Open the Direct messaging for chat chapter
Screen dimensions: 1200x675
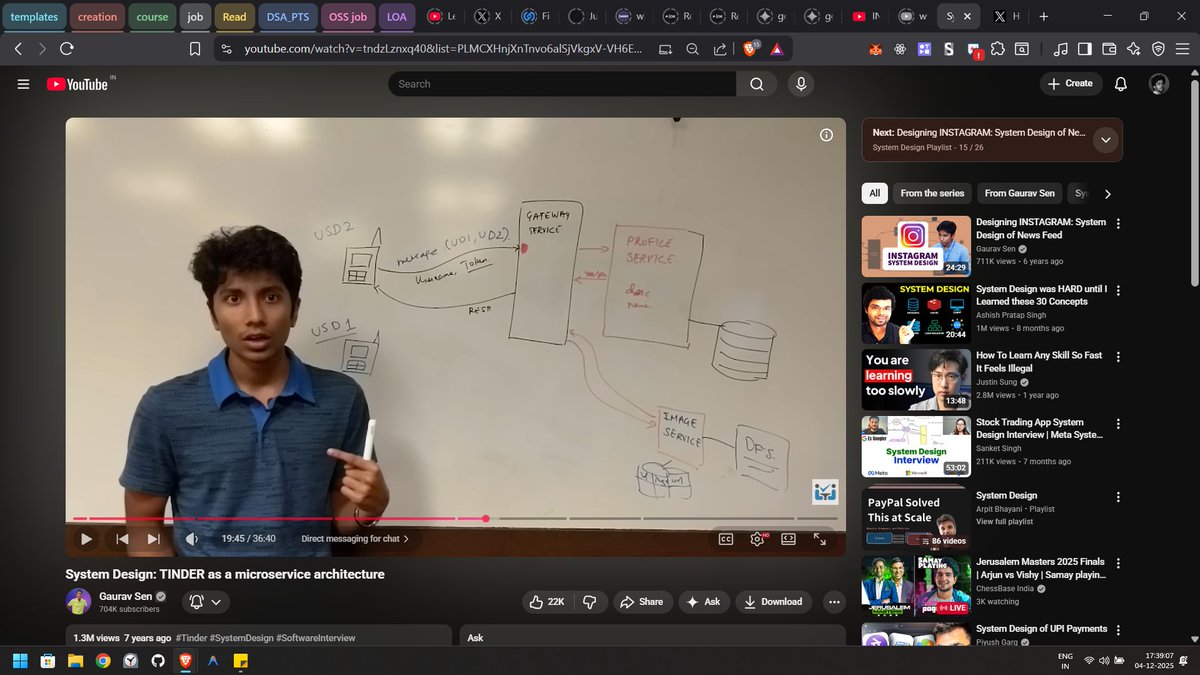tap(355, 539)
